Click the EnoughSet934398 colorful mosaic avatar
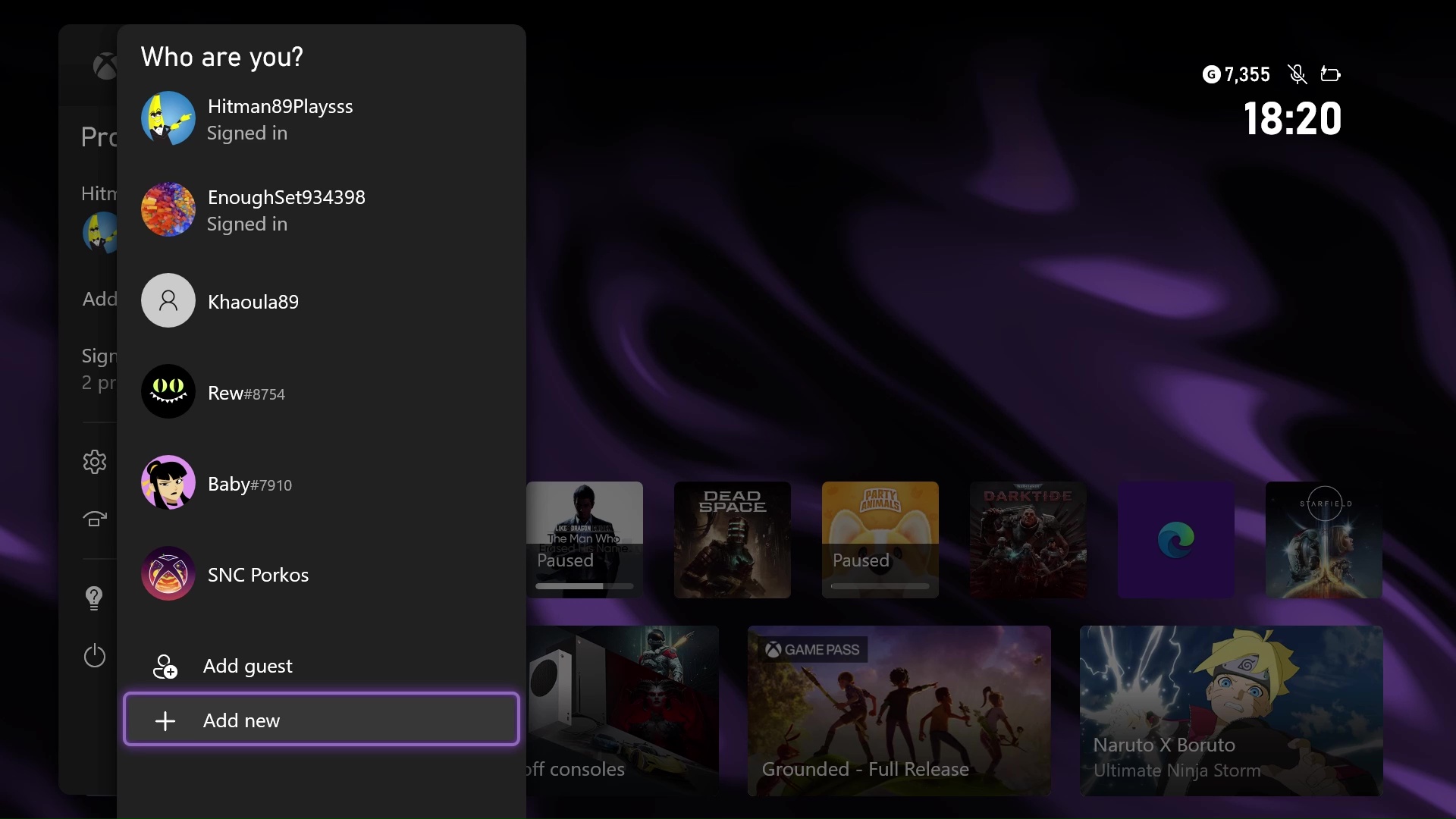 pyautogui.click(x=168, y=209)
